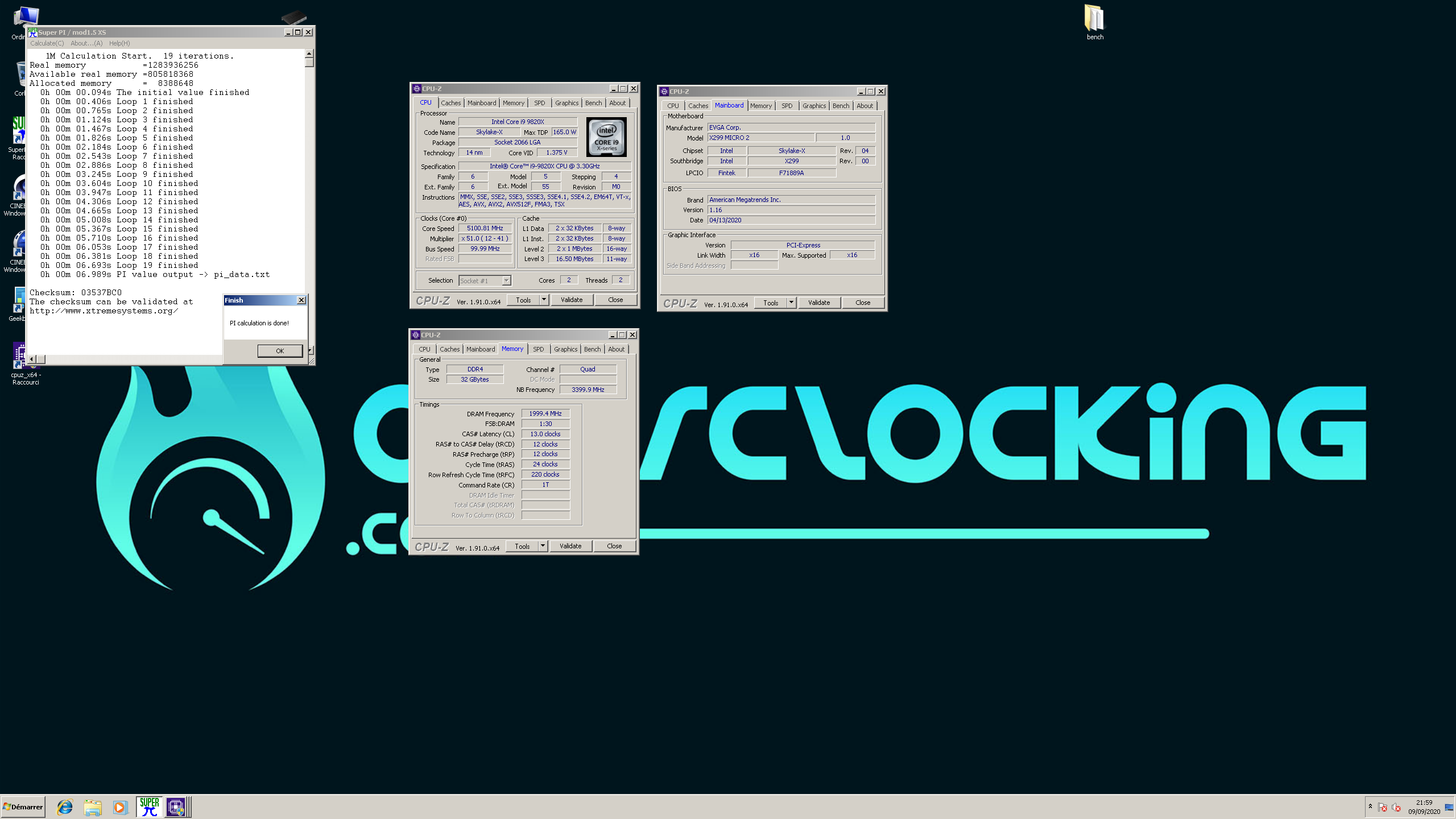
Task: Click Super PI horizontal scrollbar left arrow
Action: 32,359
